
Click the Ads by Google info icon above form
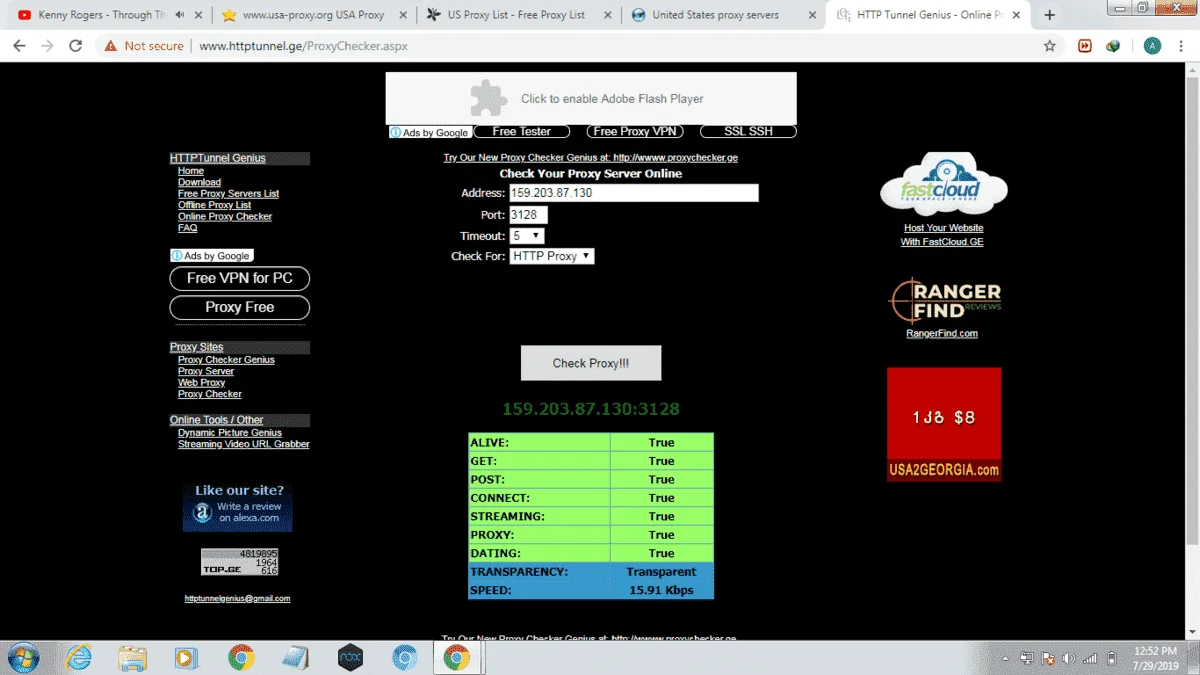click(x=396, y=132)
